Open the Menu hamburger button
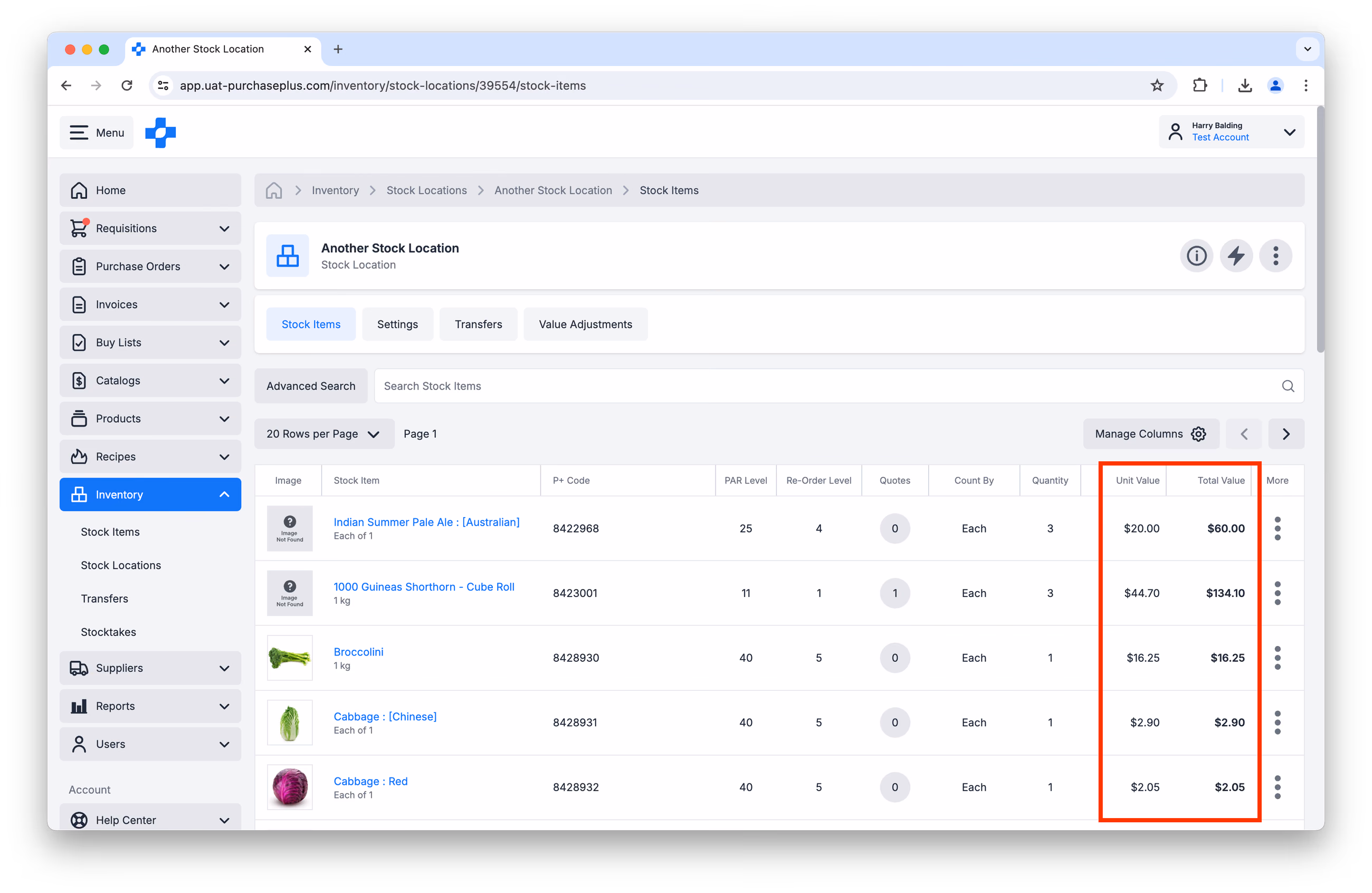Image resolution: width=1372 pixels, height=893 pixels. 96,132
